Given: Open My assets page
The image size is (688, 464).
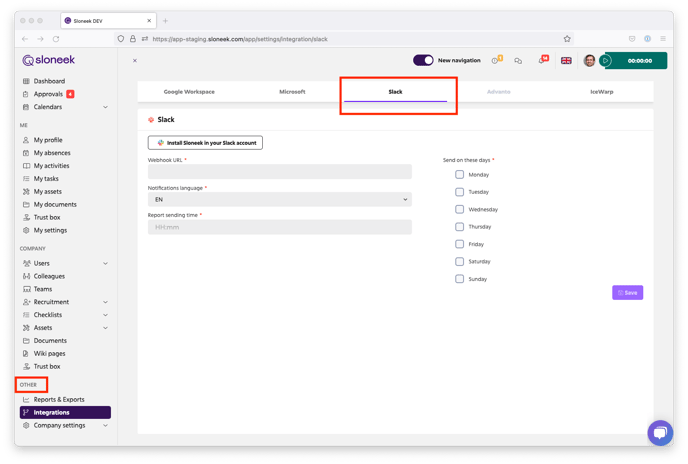Looking at the screenshot, I should (x=47, y=191).
